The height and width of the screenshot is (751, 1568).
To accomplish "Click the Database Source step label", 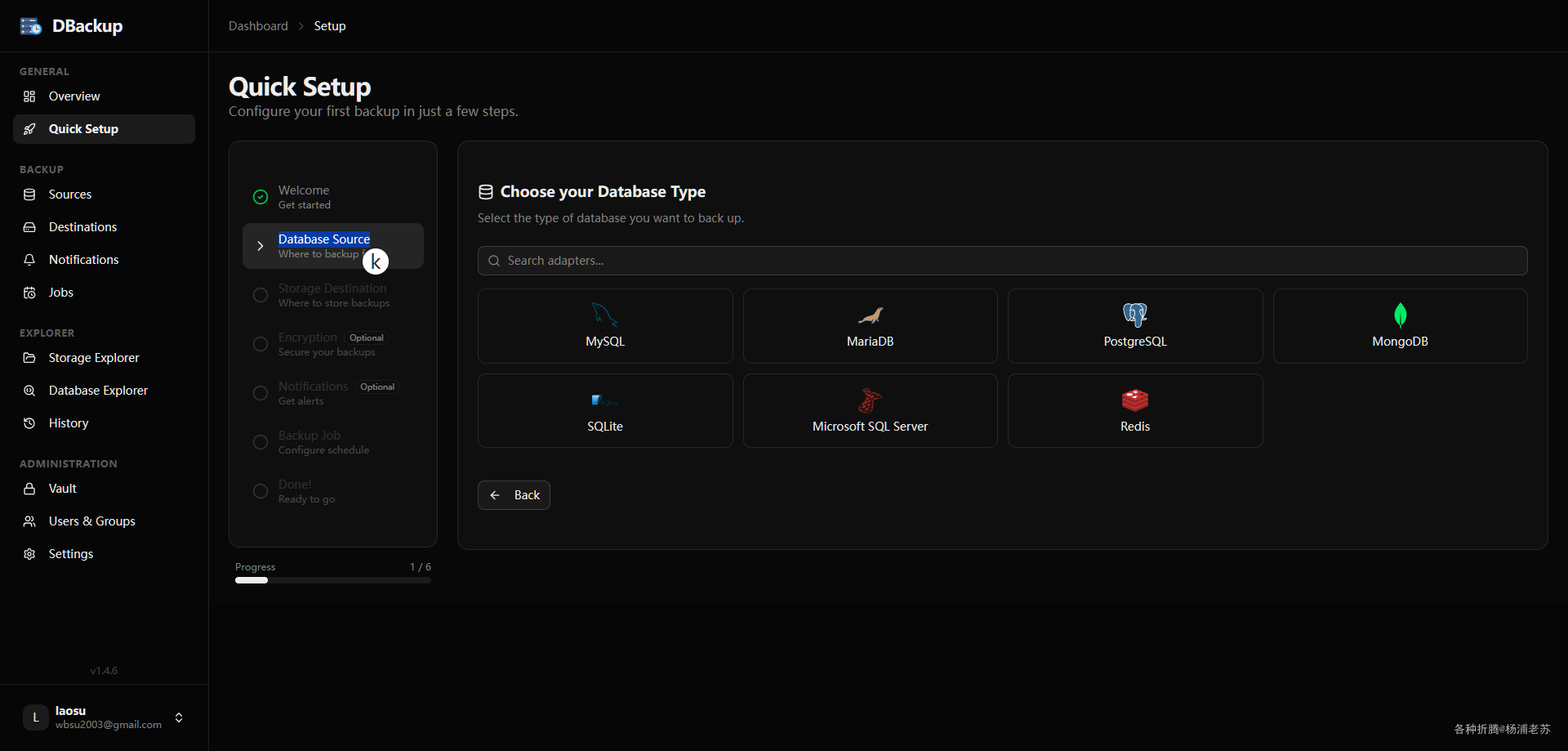I will [x=324, y=239].
